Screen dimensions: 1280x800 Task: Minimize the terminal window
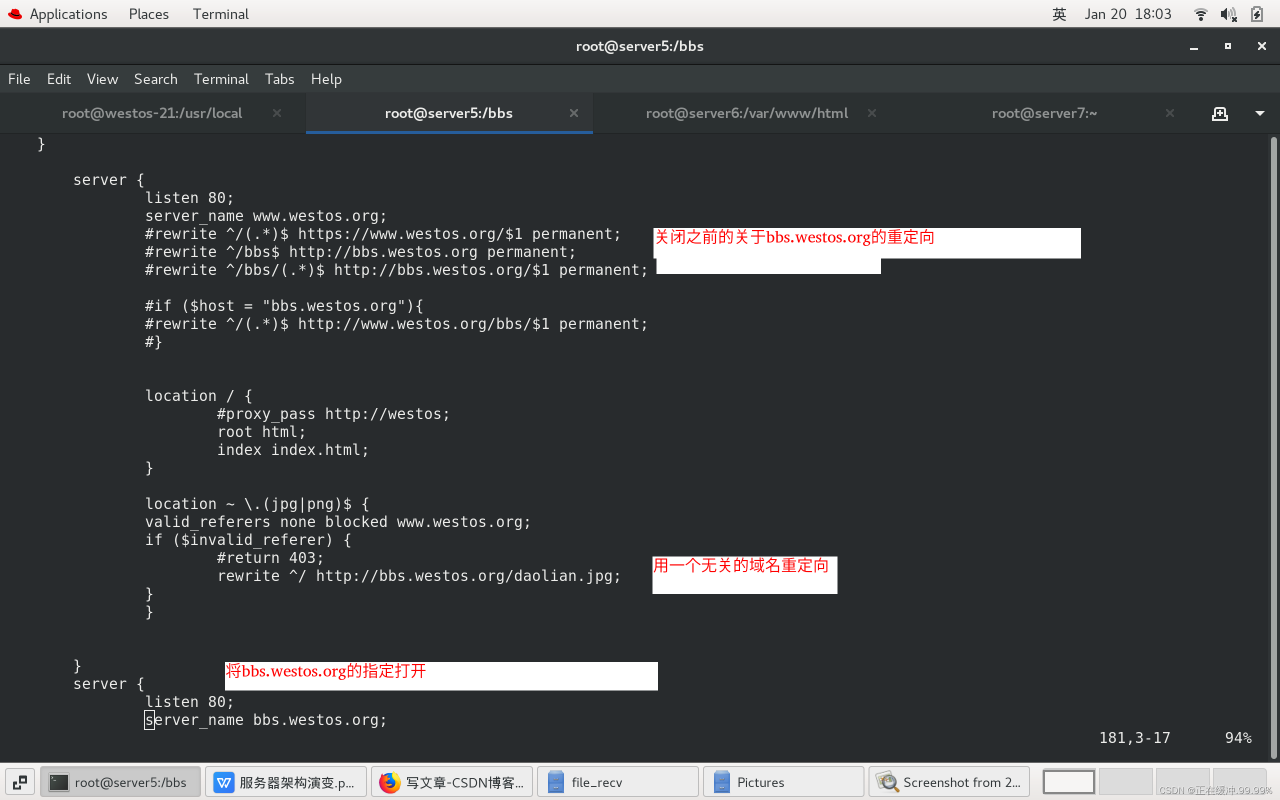(x=1194, y=46)
